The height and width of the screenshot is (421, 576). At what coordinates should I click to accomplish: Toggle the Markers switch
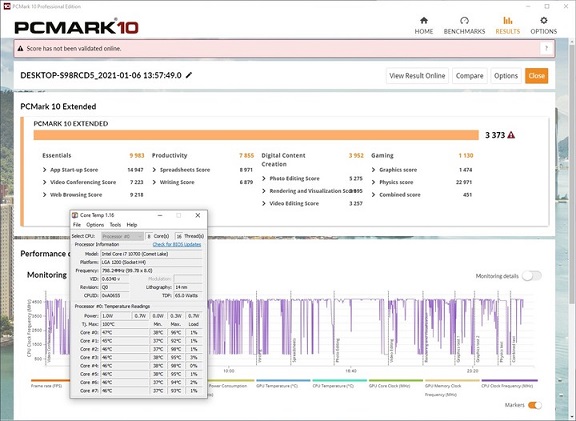click(x=535, y=405)
